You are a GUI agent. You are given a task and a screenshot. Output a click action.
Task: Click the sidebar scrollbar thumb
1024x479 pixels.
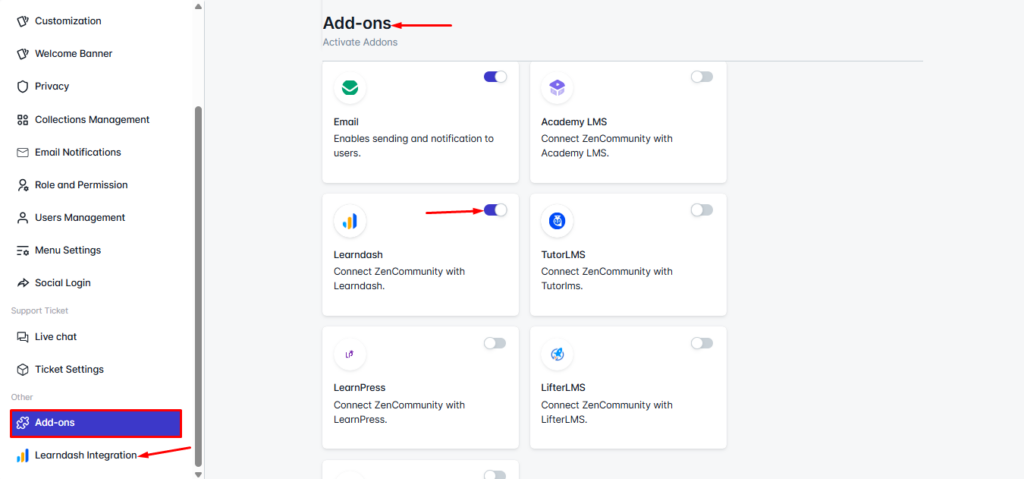199,286
